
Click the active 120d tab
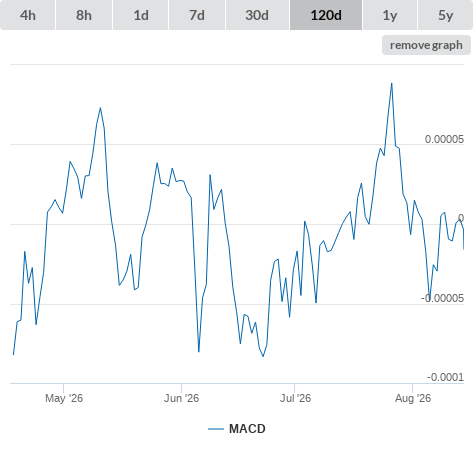point(326,15)
